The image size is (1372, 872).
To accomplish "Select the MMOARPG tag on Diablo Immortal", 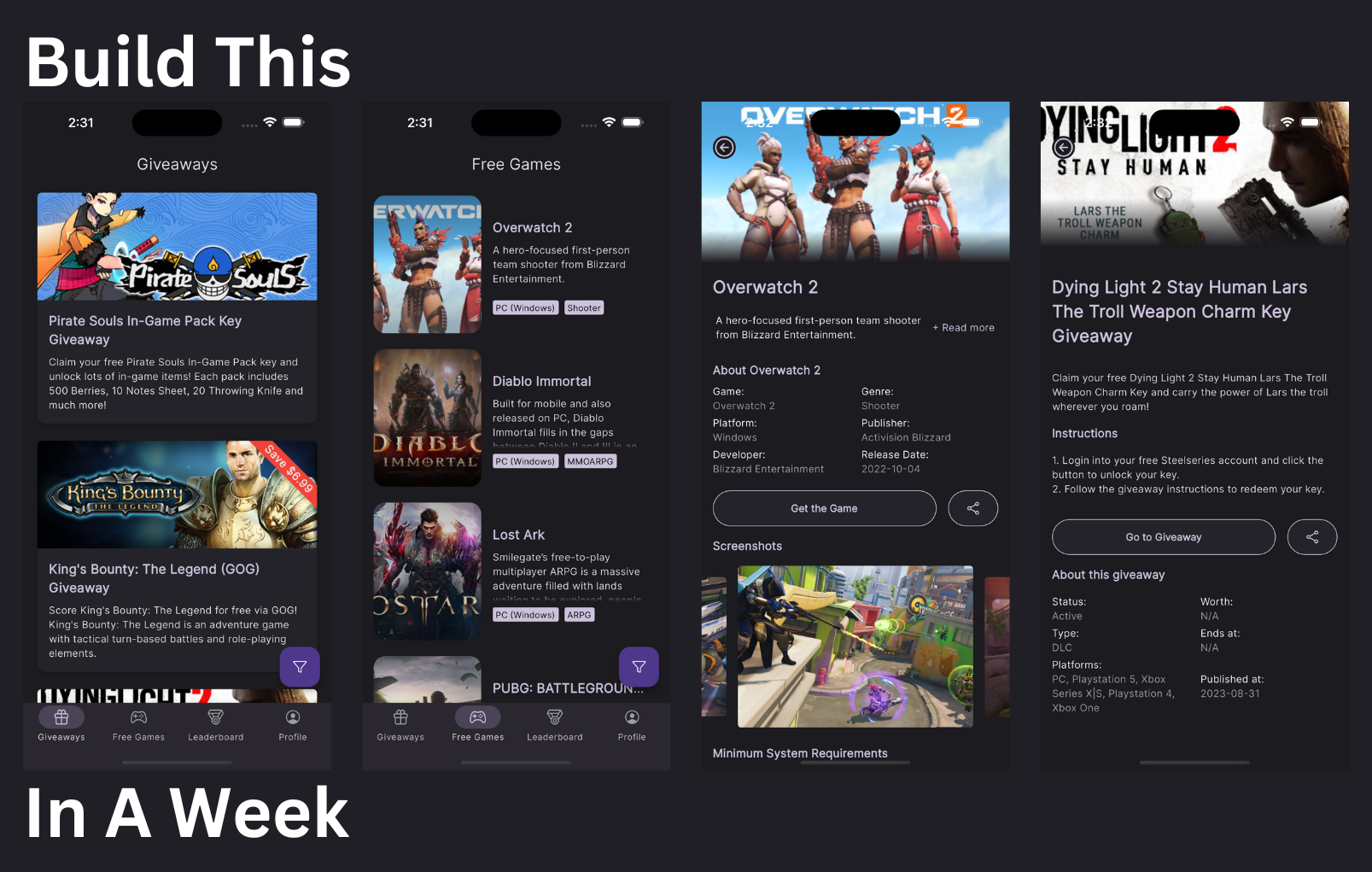I will click(x=591, y=461).
